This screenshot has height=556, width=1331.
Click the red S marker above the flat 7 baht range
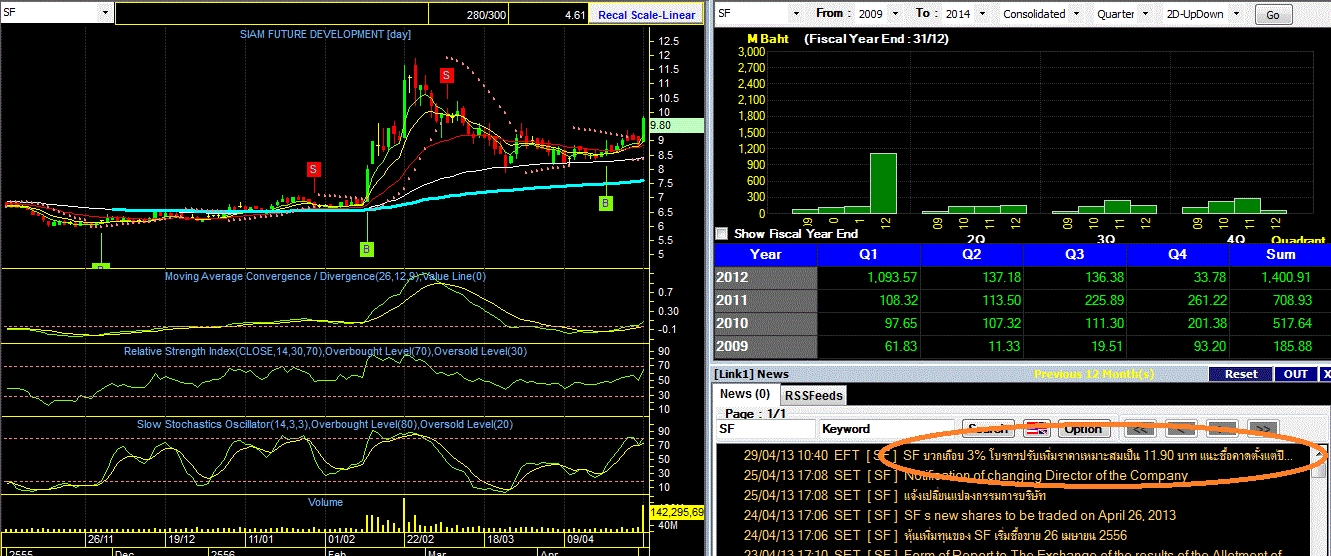(x=314, y=169)
